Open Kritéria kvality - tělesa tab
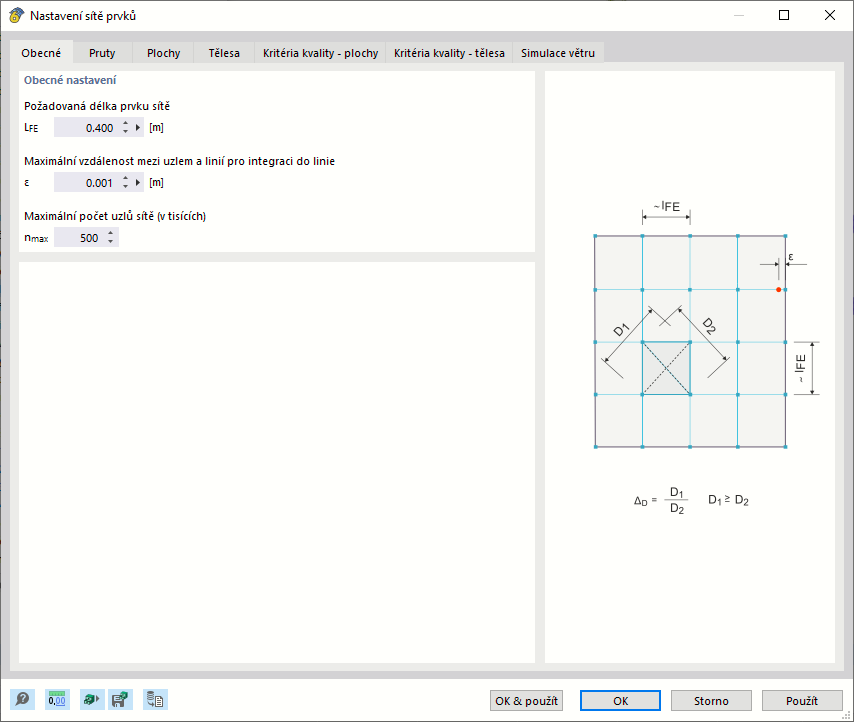Image resolution: width=854 pixels, height=724 pixels. pos(449,53)
